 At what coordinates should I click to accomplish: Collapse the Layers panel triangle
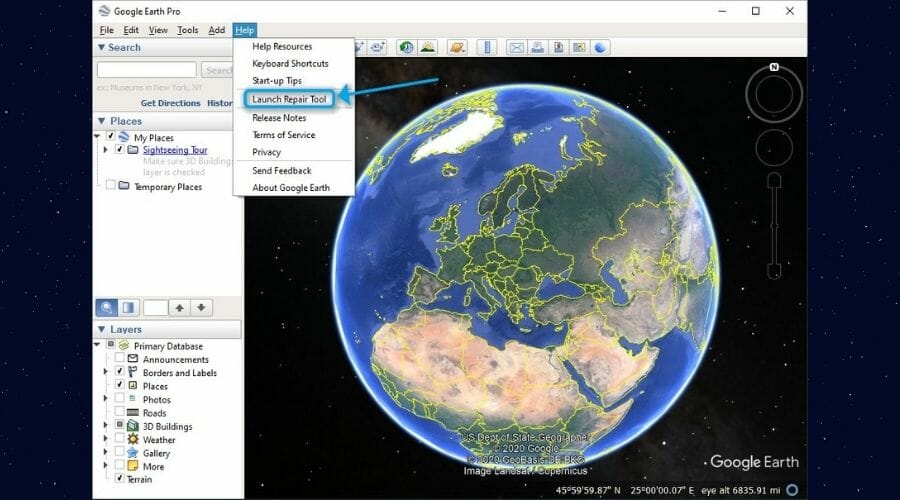(x=102, y=329)
